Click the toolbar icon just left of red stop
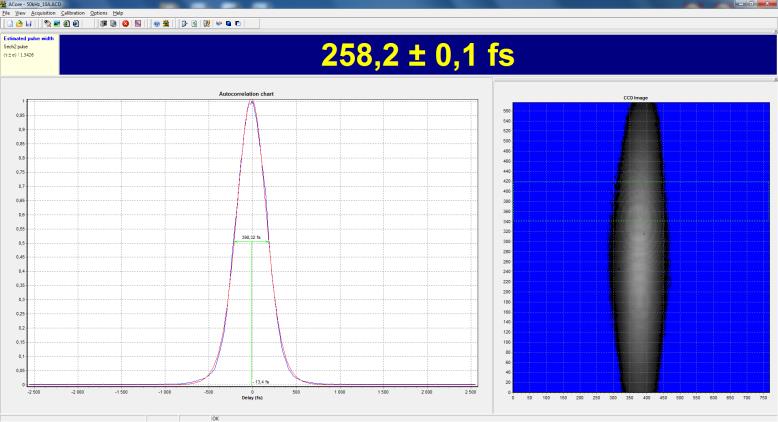The image size is (778, 422). click(x=115, y=22)
